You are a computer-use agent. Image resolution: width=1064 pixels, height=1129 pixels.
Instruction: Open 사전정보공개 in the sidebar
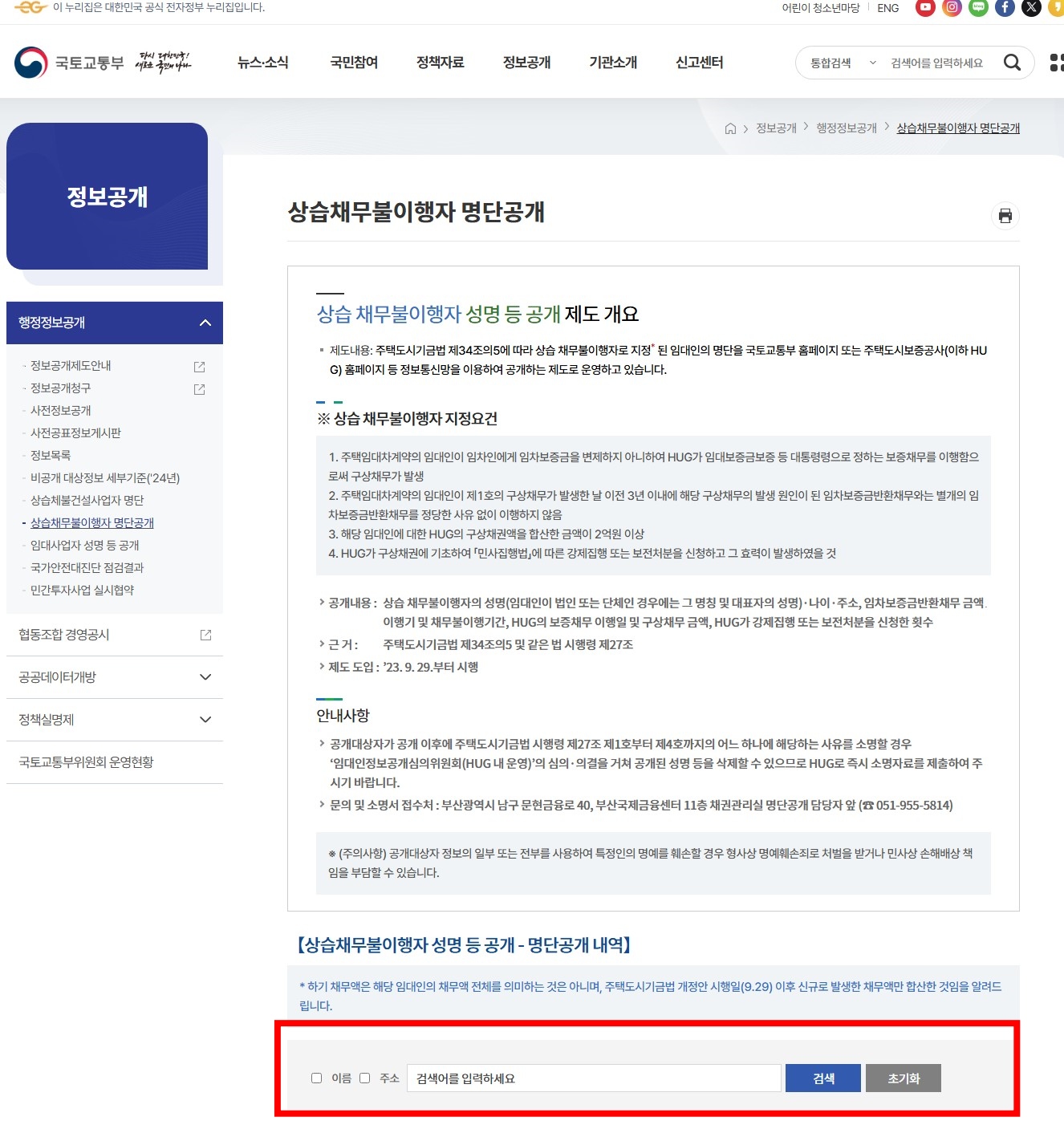coord(61,411)
